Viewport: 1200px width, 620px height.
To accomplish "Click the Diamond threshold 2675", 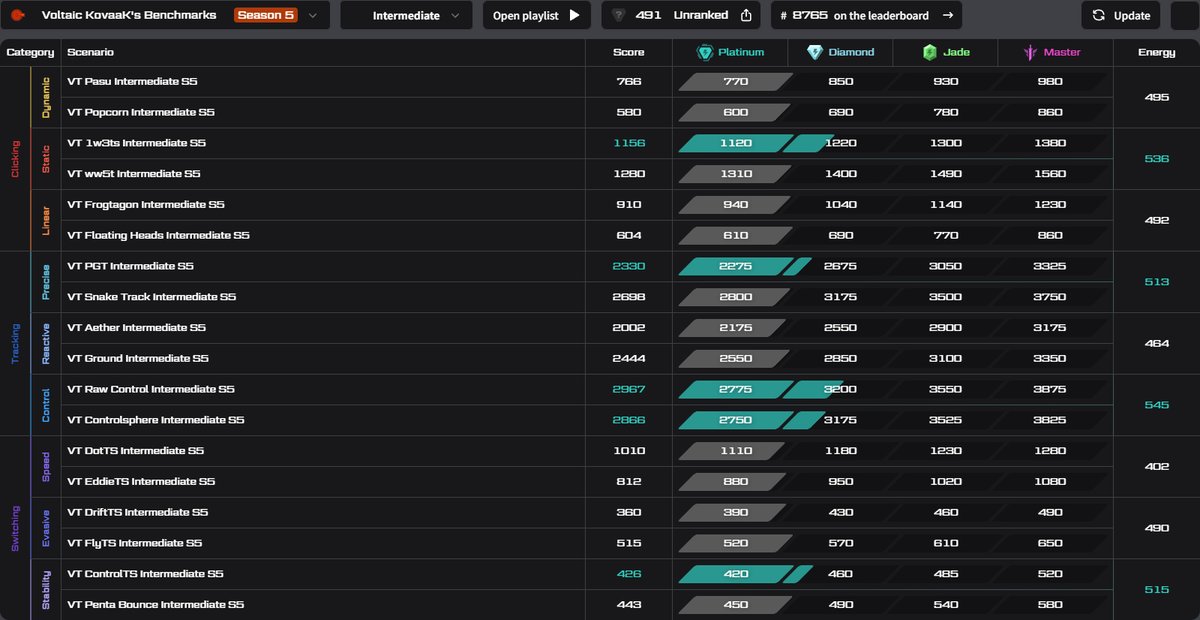I will (841, 266).
